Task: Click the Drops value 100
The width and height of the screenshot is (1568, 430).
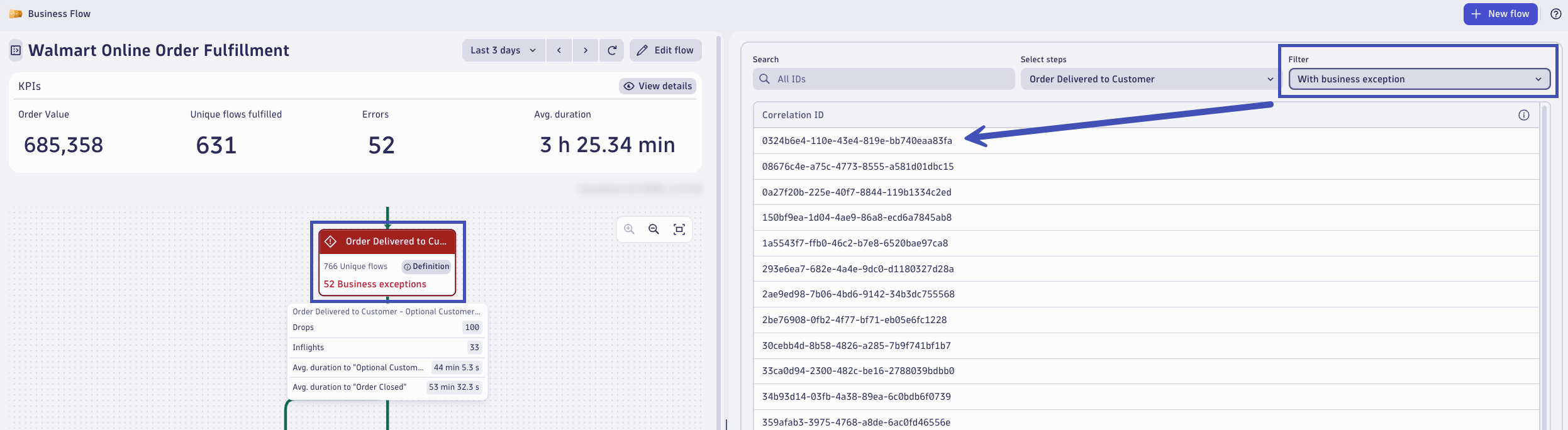Action: tap(472, 328)
